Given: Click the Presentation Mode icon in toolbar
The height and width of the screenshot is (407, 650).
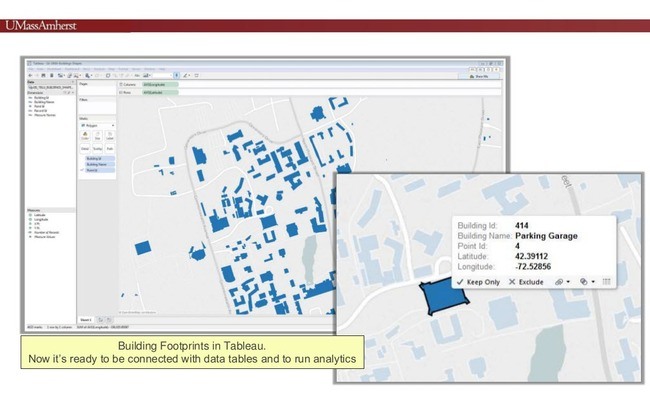Looking at the screenshot, I should (196, 75).
